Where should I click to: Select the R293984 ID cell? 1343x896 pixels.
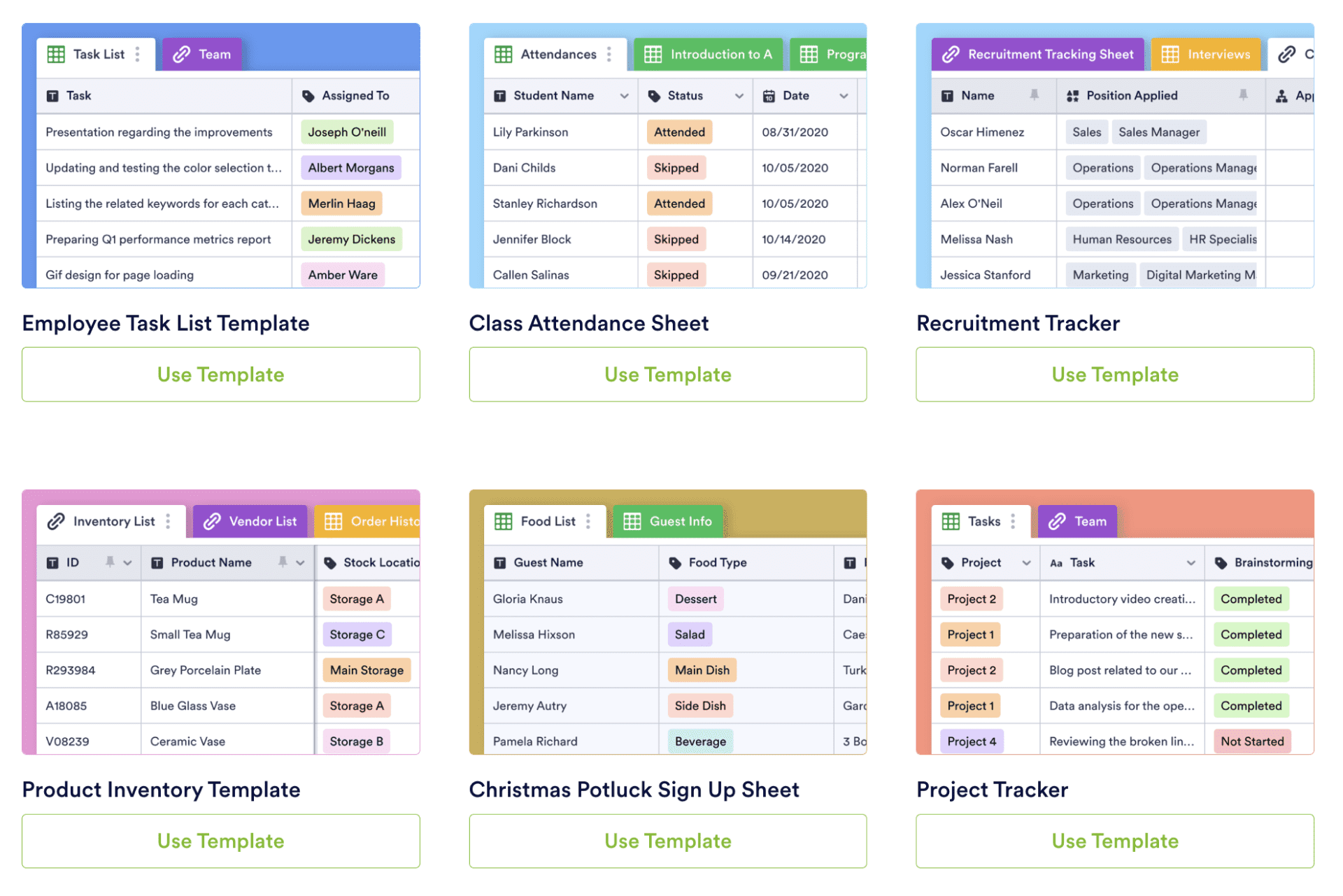click(89, 670)
